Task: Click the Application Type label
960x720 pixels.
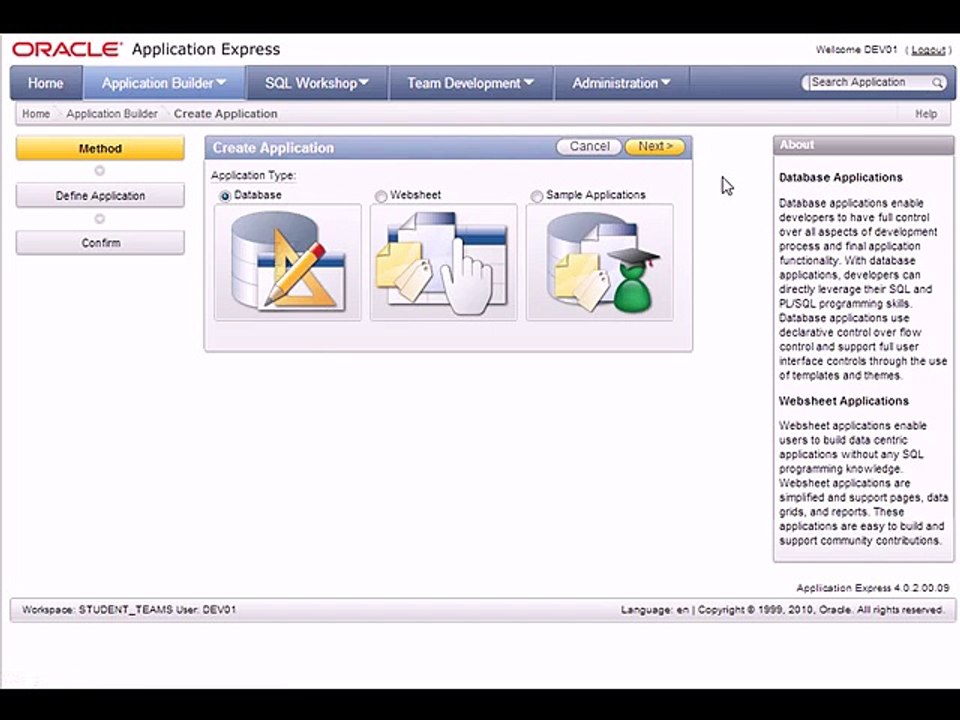Action: [x=253, y=176]
